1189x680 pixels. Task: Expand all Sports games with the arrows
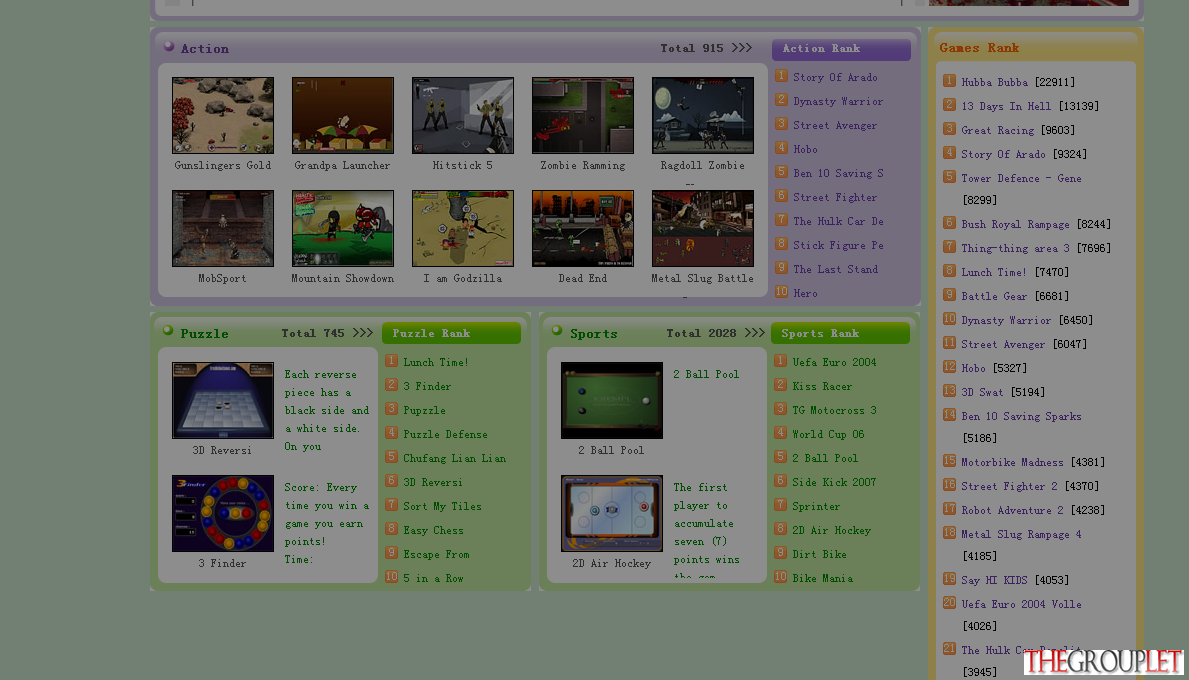[754, 333]
